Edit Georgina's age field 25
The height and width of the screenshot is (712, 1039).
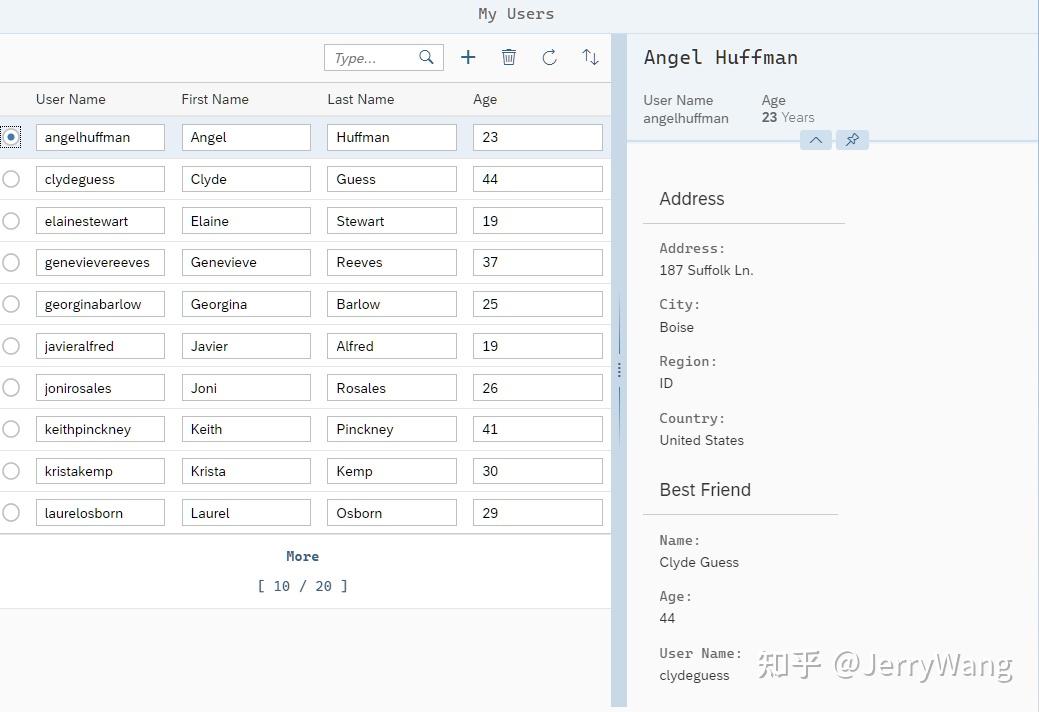(537, 304)
